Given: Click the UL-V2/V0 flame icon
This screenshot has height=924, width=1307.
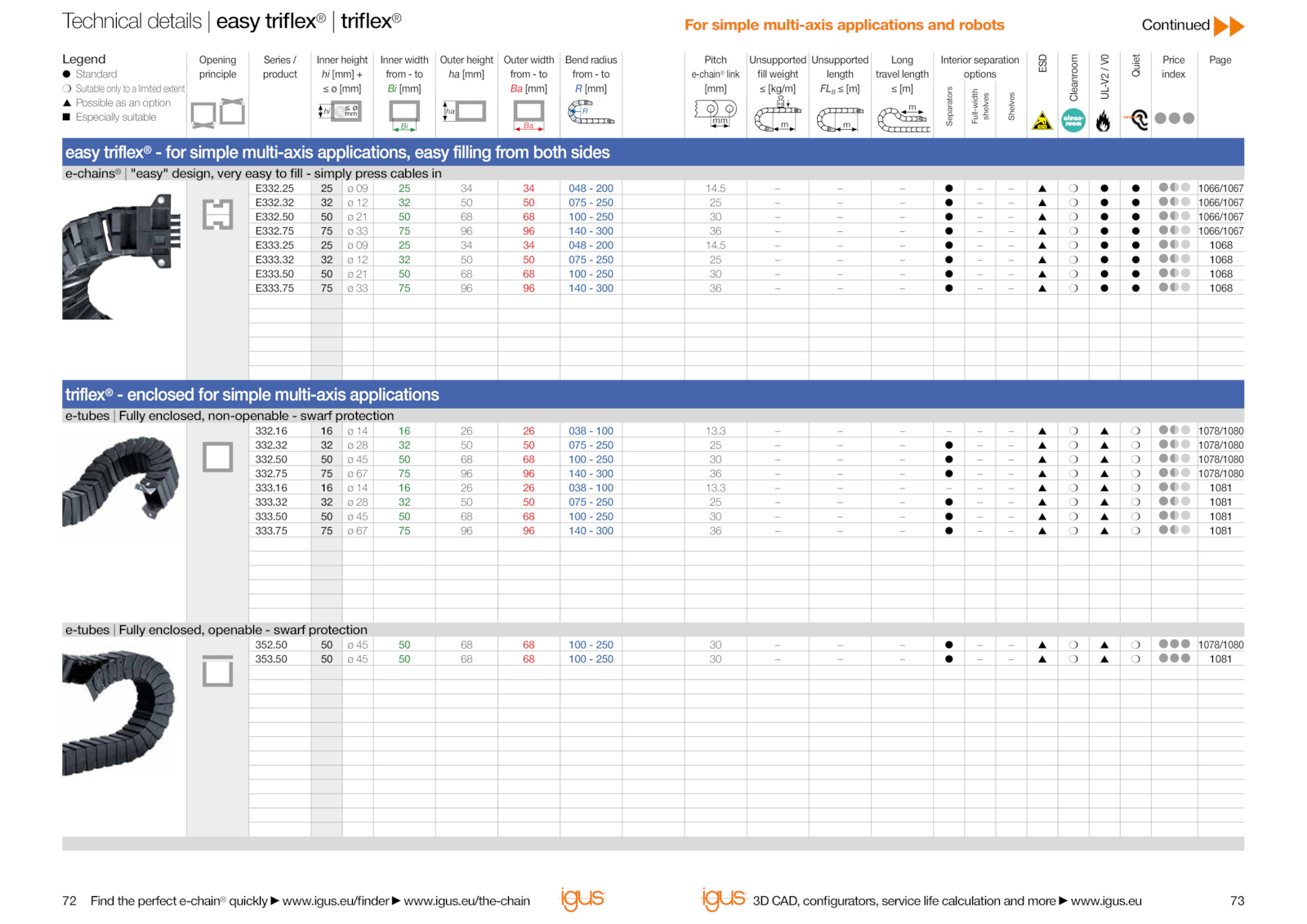Looking at the screenshot, I should pyautogui.click(x=1104, y=121).
